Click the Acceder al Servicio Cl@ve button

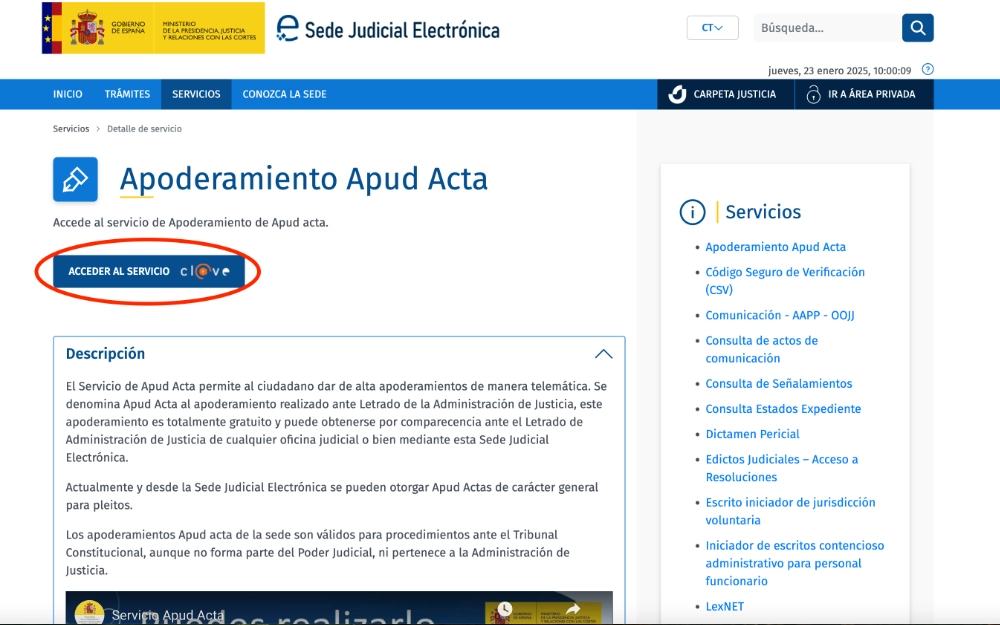(x=146, y=270)
